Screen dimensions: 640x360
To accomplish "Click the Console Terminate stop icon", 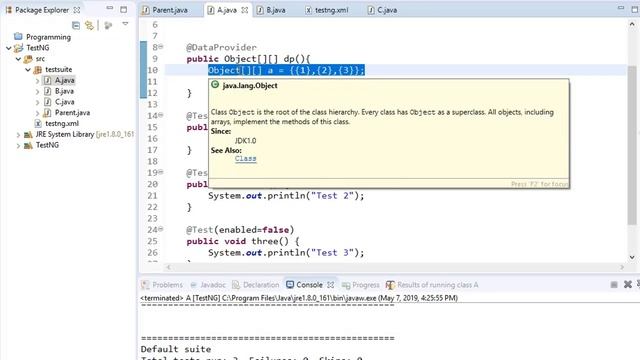I will pos(614,284).
